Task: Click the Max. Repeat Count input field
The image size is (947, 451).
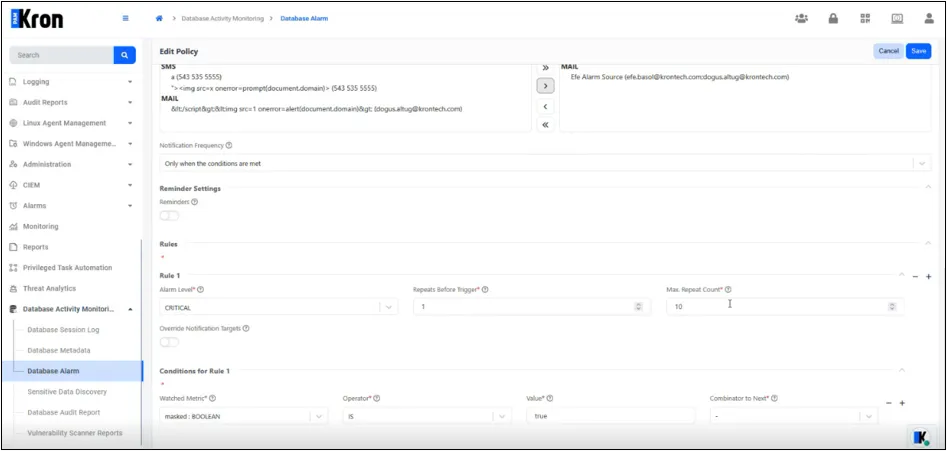Action: (x=785, y=307)
